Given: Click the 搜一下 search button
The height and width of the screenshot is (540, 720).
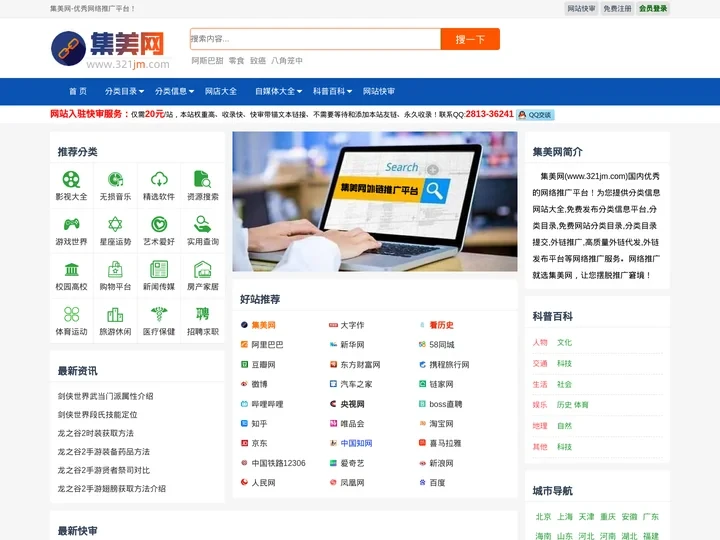Looking at the screenshot, I should click(470, 39).
